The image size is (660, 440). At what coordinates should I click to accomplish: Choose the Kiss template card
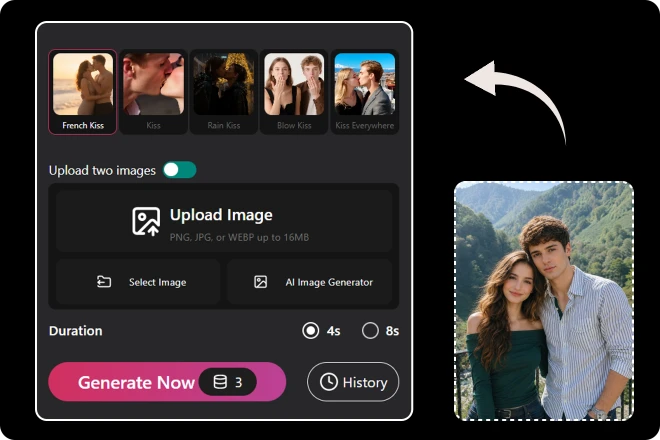pyautogui.click(x=153, y=92)
